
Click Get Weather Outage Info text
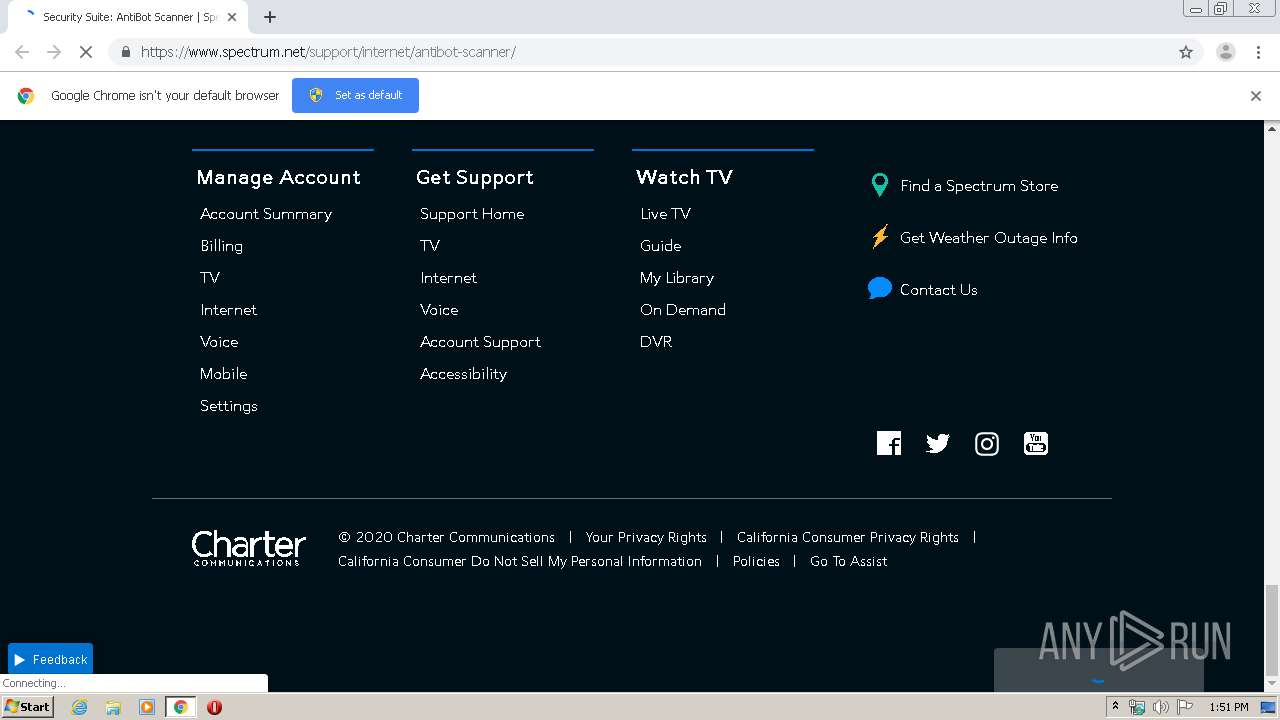pos(989,238)
